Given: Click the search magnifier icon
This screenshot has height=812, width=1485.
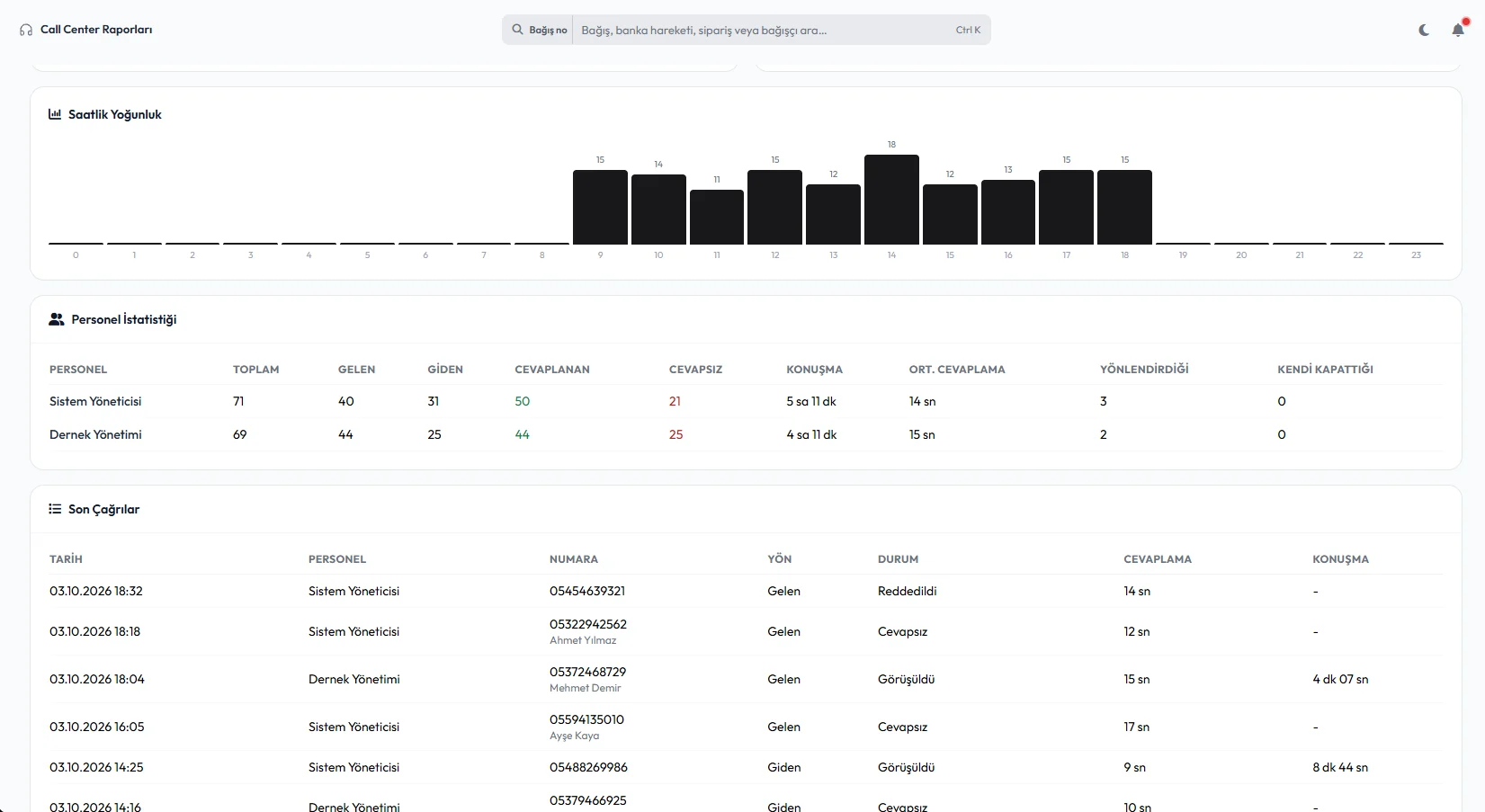Looking at the screenshot, I should tap(517, 30).
